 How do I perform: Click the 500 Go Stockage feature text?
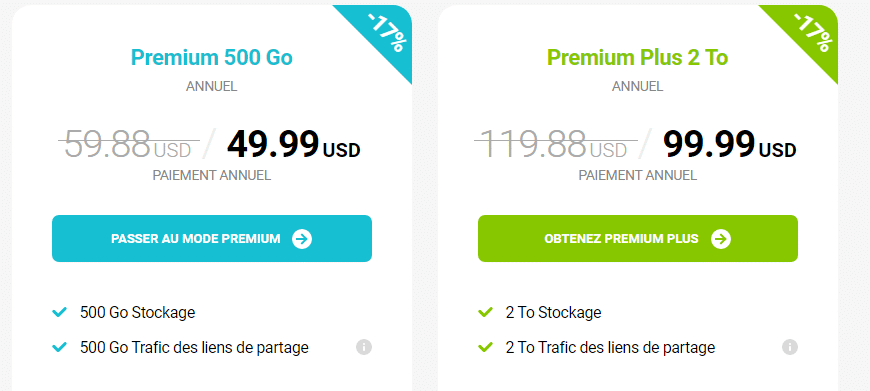(x=138, y=312)
